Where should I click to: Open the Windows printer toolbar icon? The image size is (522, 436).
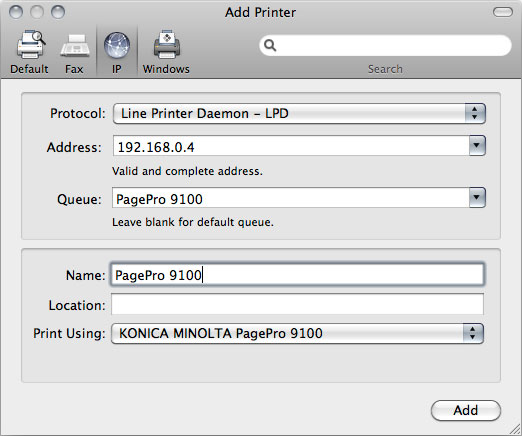click(x=167, y=44)
